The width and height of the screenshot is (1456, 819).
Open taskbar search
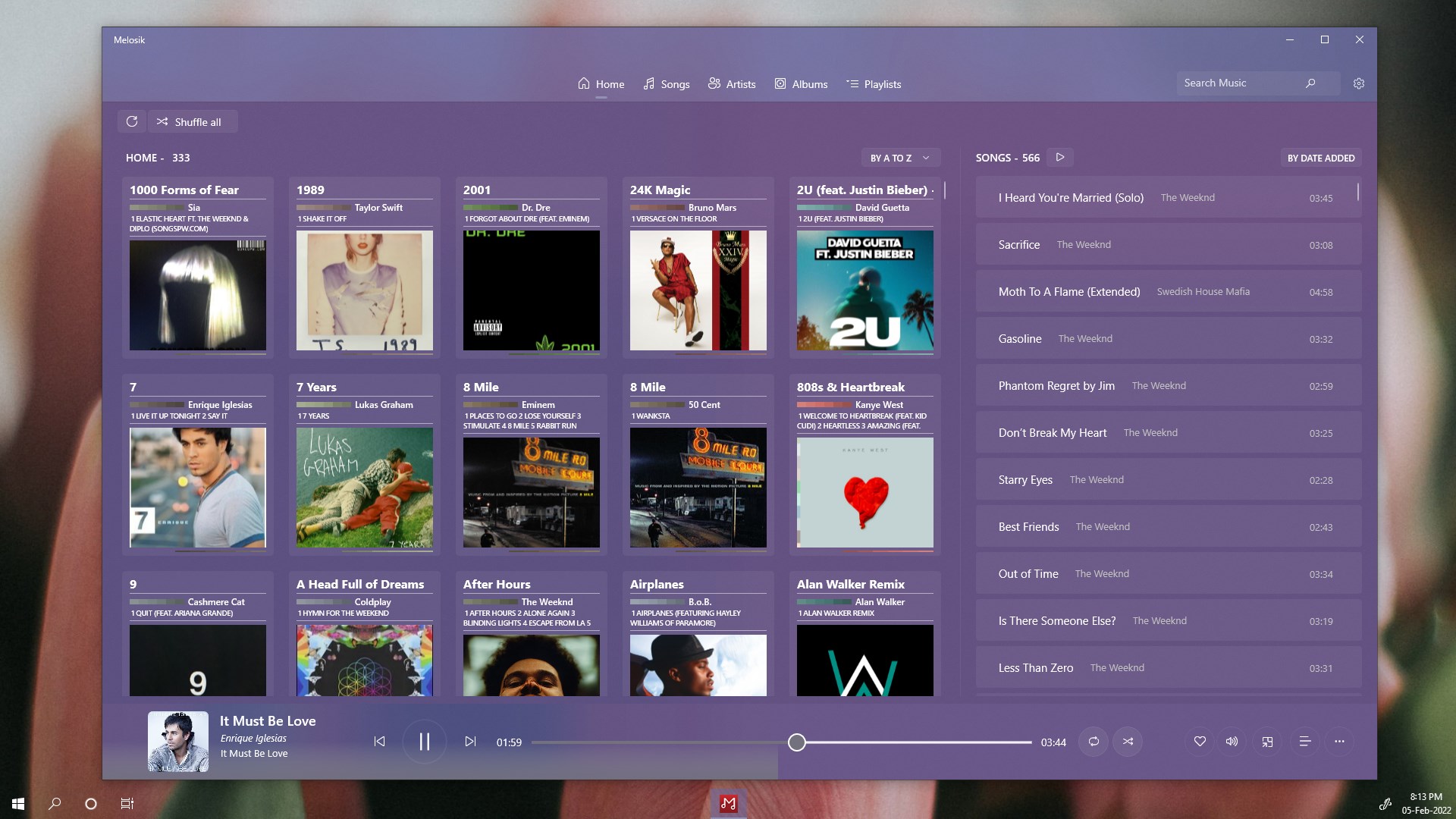point(55,804)
